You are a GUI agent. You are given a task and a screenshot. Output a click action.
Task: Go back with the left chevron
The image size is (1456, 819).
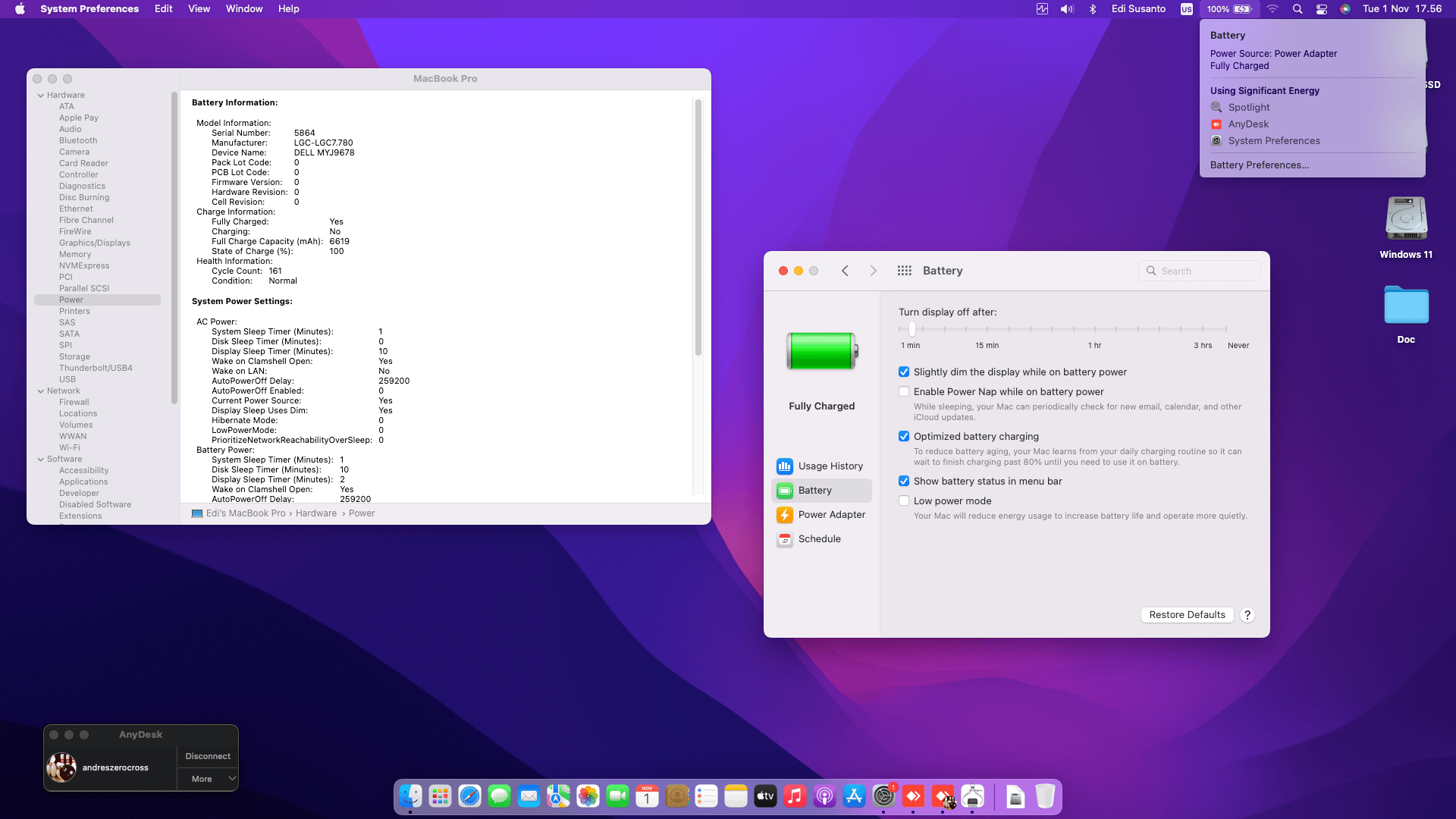click(845, 271)
